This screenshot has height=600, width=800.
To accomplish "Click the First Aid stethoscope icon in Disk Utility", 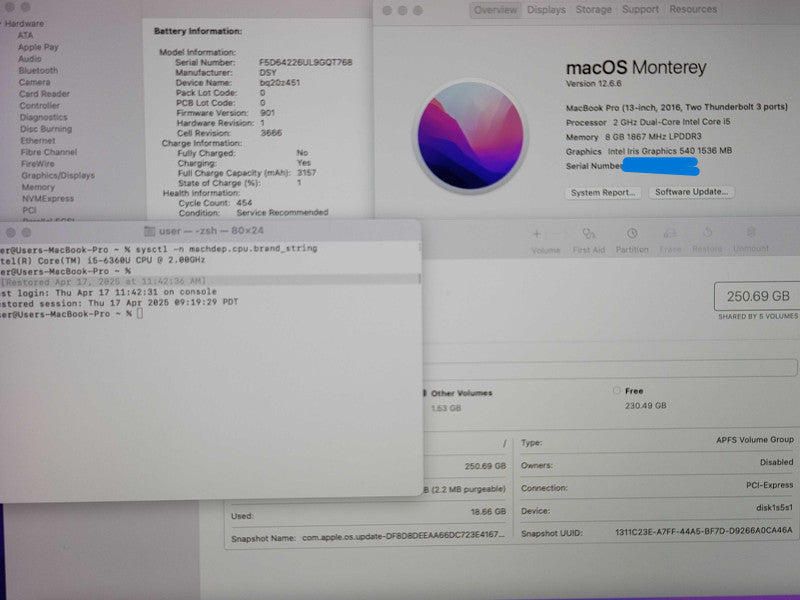I will (x=589, y=234).
